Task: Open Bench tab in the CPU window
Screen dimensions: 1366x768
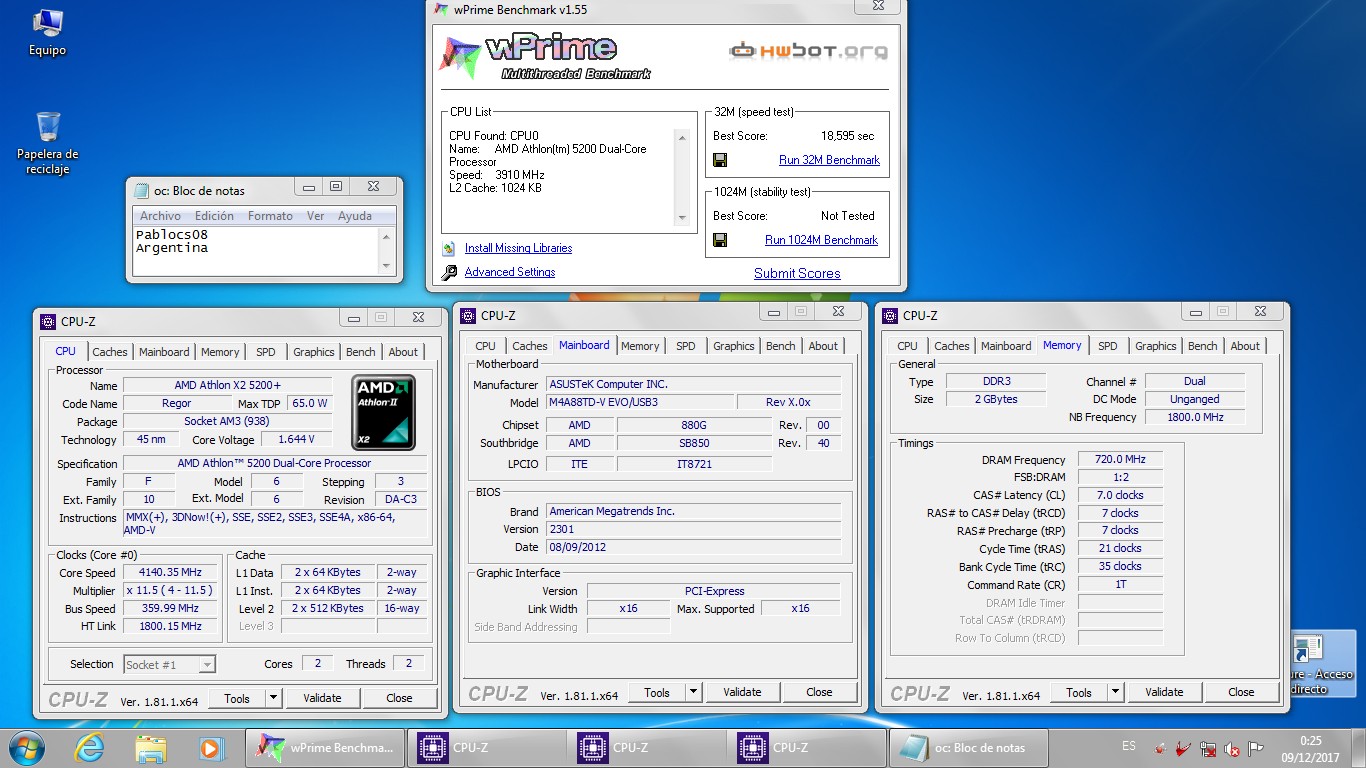Action: [360, 352]
